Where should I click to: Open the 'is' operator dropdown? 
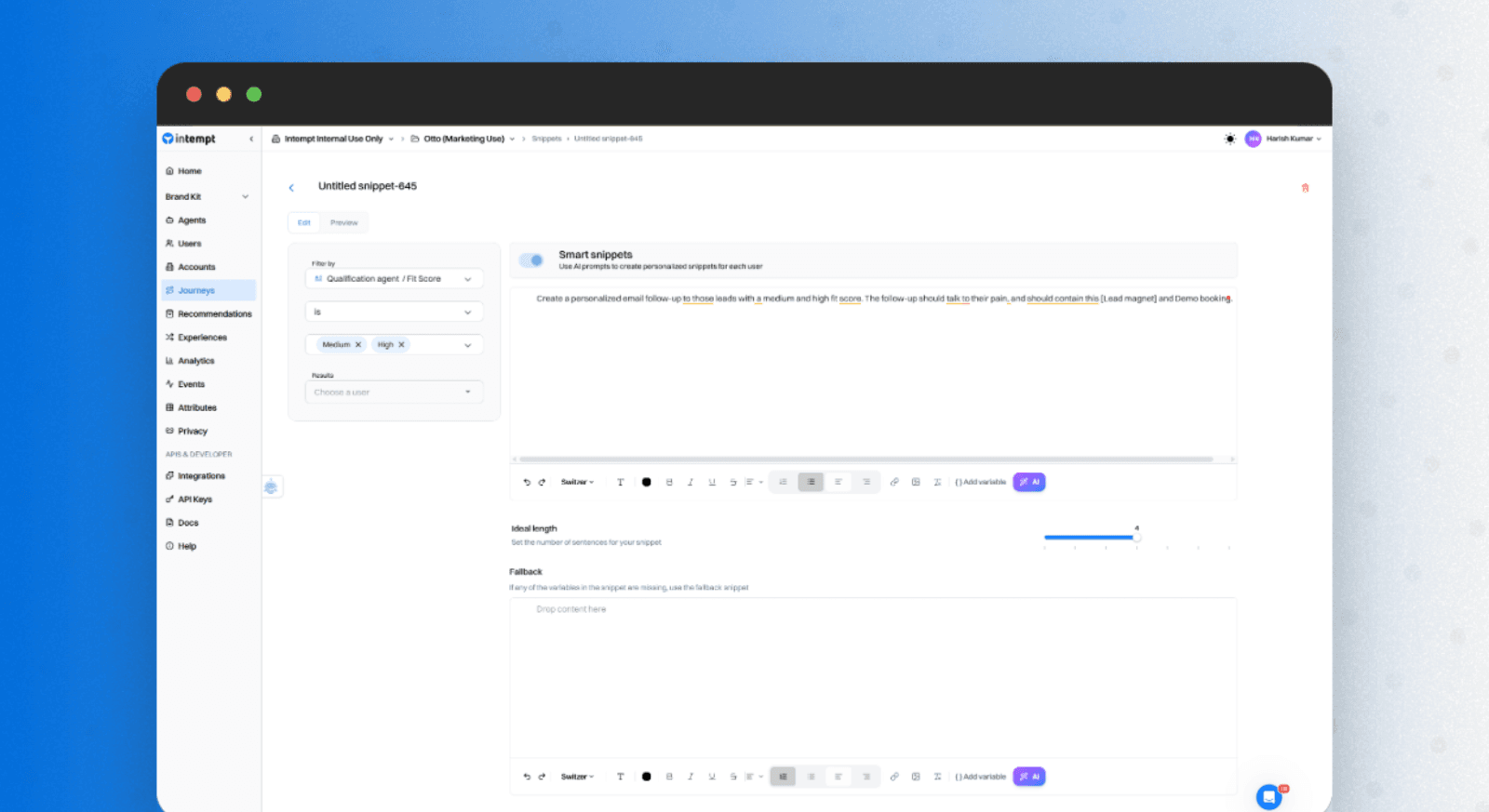click(x=394, y=313)
